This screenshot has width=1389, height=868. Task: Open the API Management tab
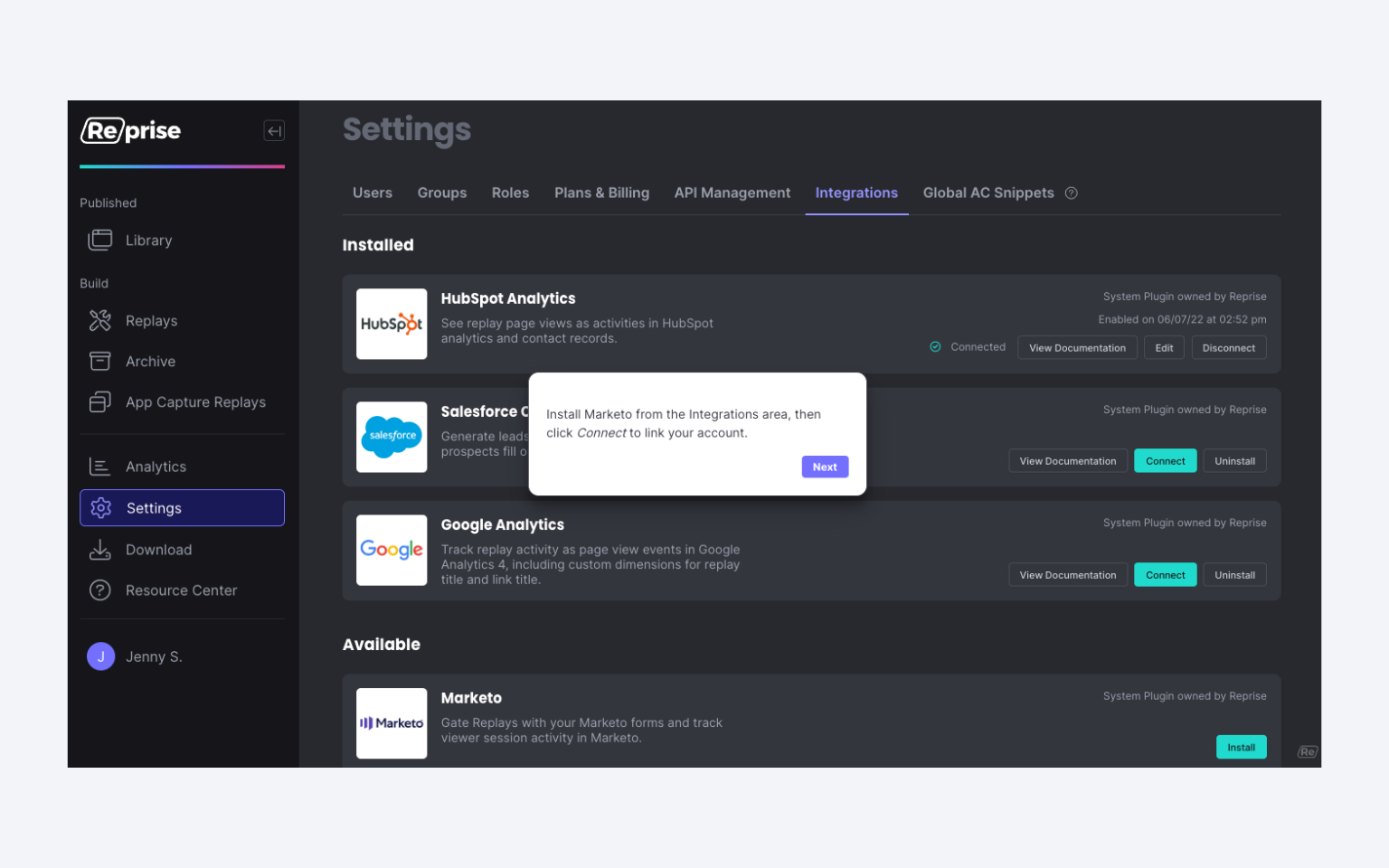coord(732,193)
